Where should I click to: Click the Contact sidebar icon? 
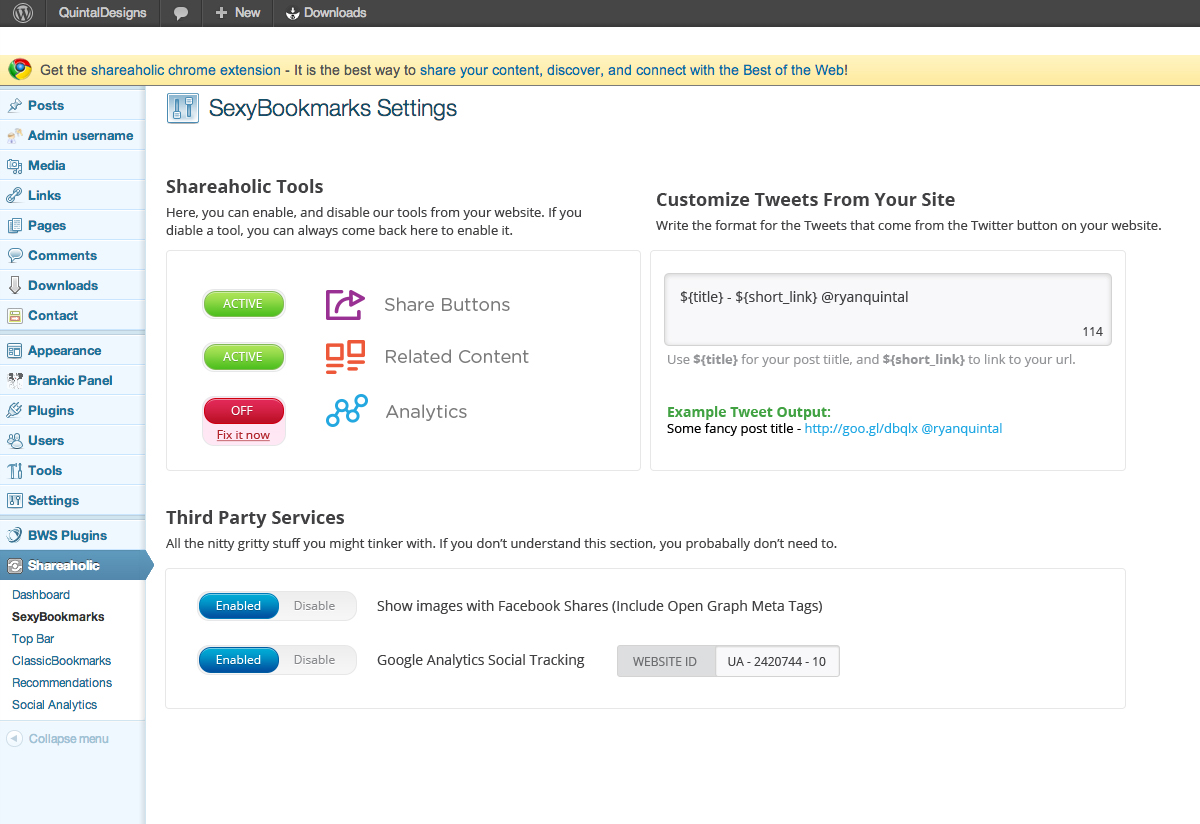click(14, 315)
